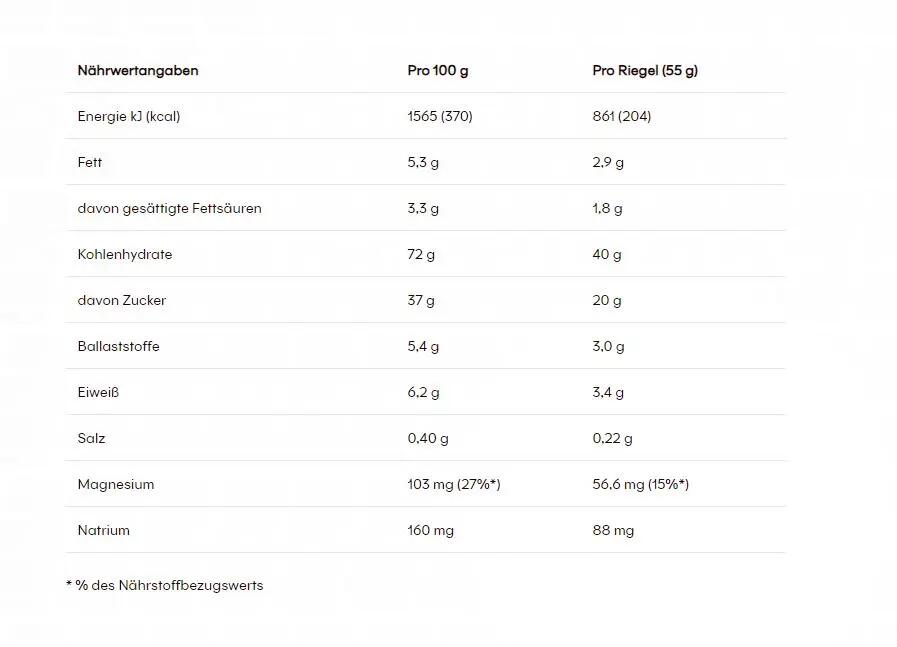Click the 103 mg (27%*) magnesium value

coord(454,485)
